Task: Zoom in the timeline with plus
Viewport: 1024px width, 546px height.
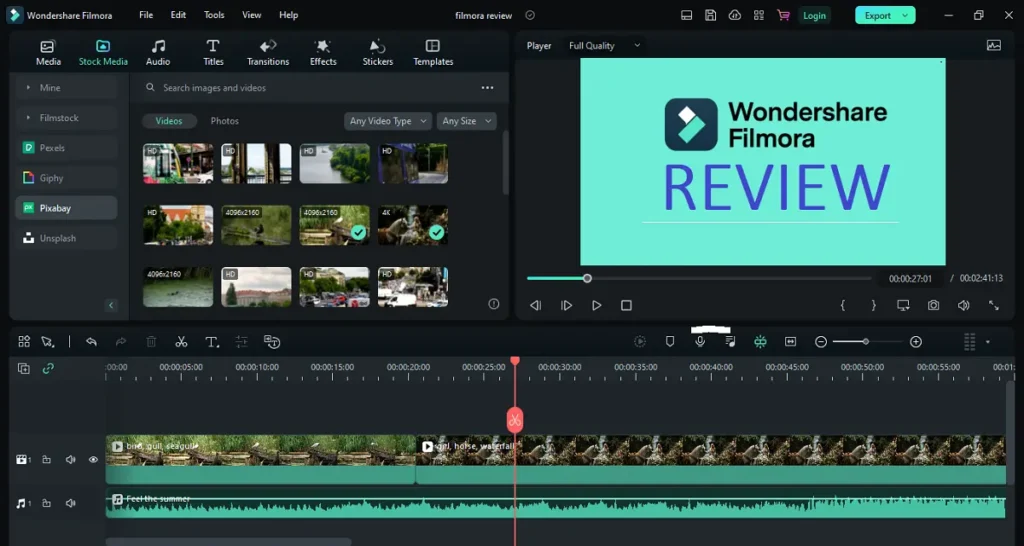Action: click(916, 342)
